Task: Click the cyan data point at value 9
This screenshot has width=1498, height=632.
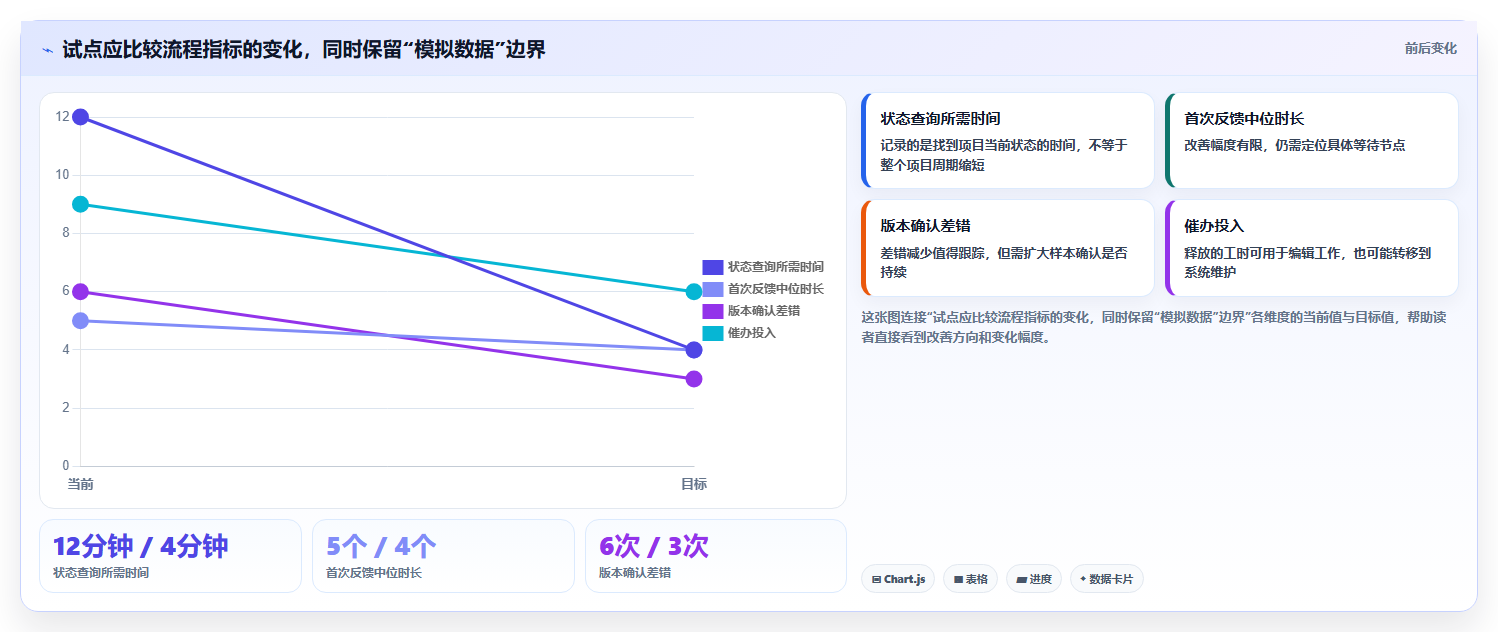Action: (x=81, y=204)
